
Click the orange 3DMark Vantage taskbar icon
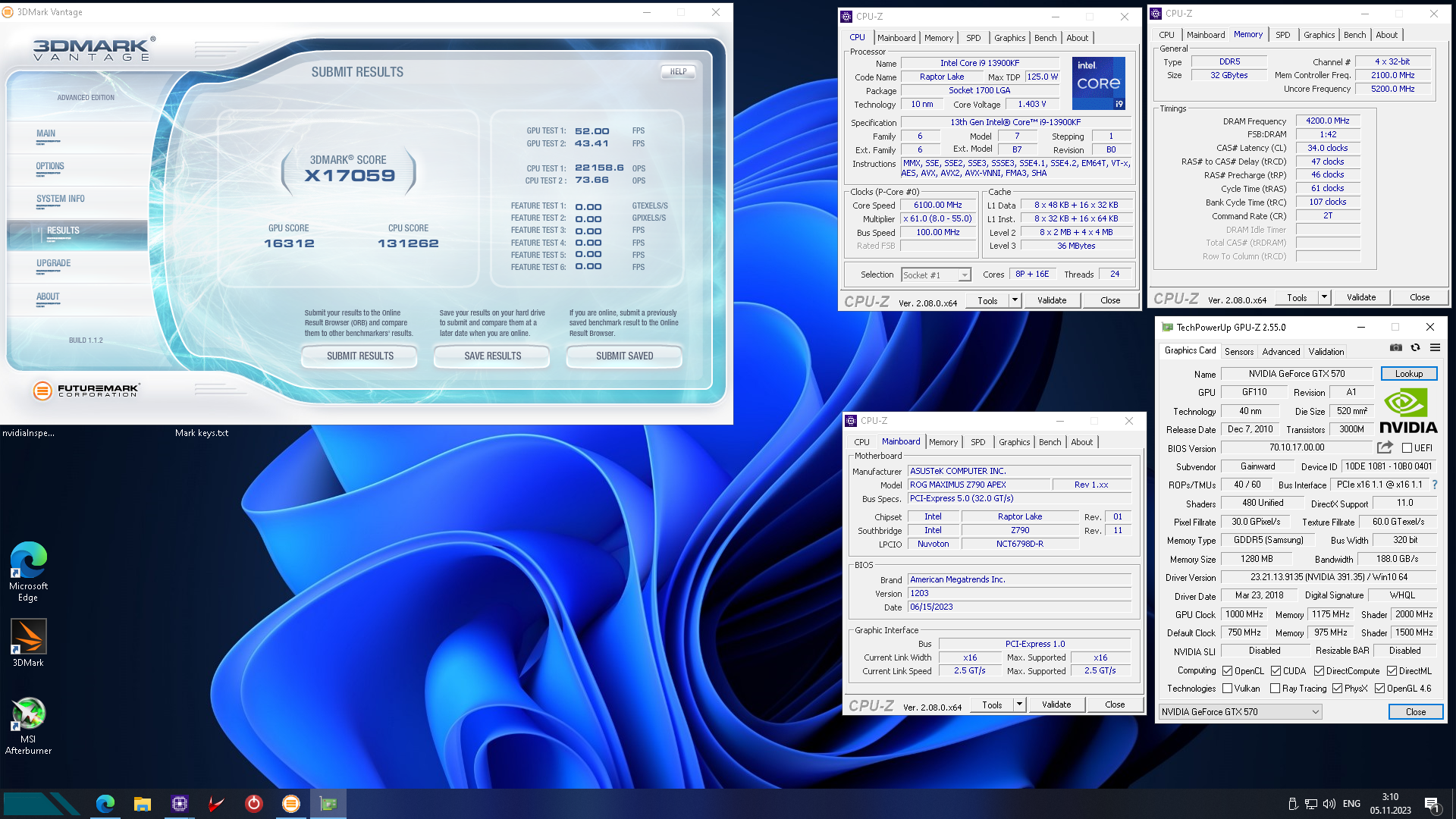click(291, 804)
